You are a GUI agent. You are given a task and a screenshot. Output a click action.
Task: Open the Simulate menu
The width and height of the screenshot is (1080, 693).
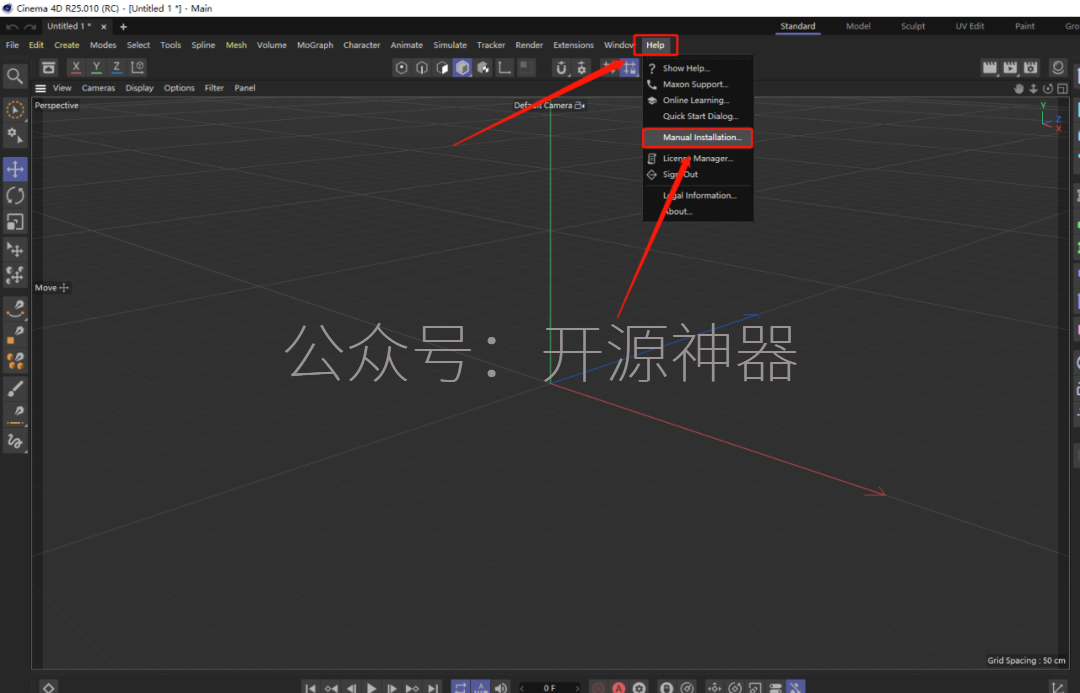(450, 45)
